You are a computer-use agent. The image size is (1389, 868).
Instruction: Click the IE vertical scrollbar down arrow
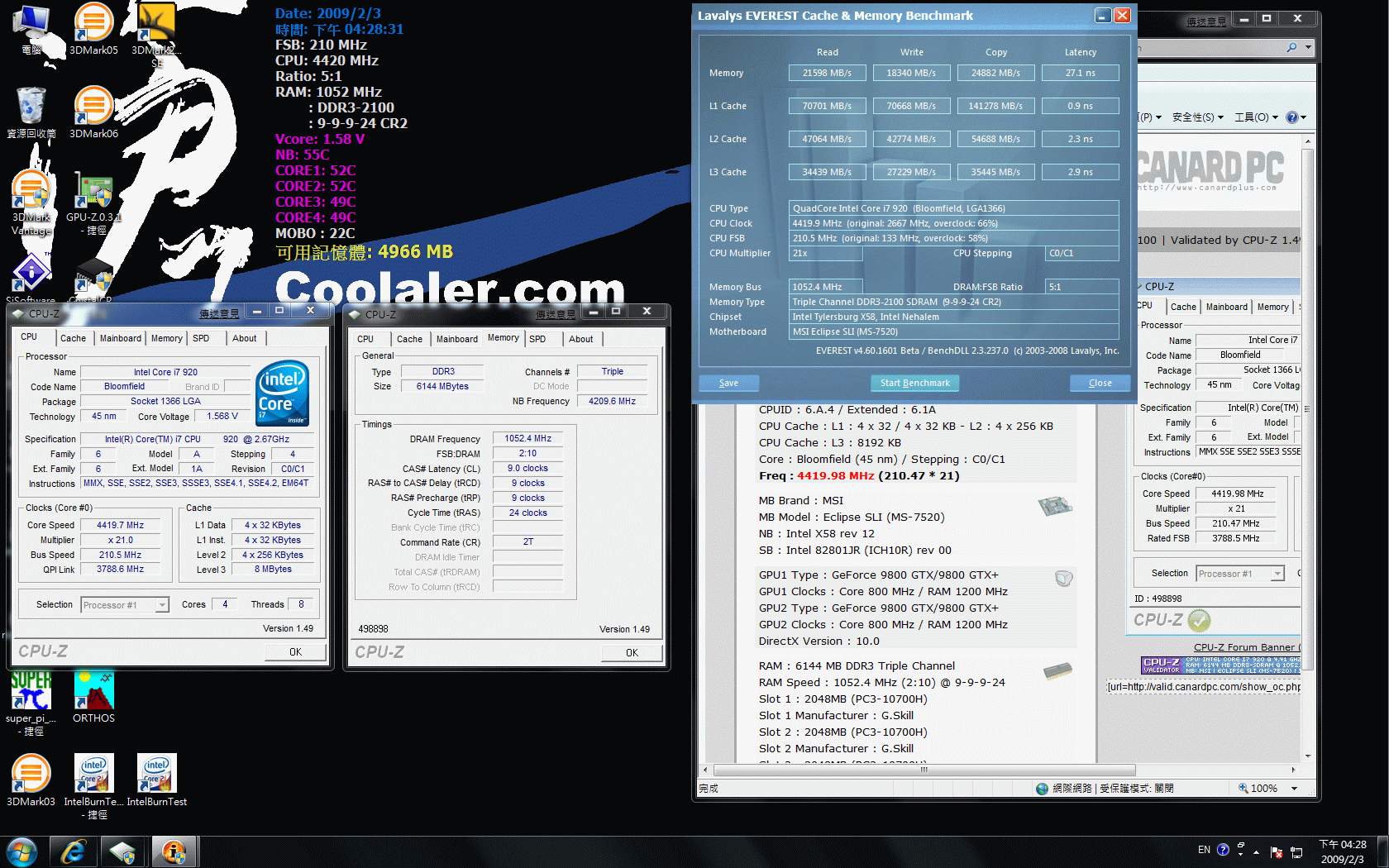pos(1308,756)
